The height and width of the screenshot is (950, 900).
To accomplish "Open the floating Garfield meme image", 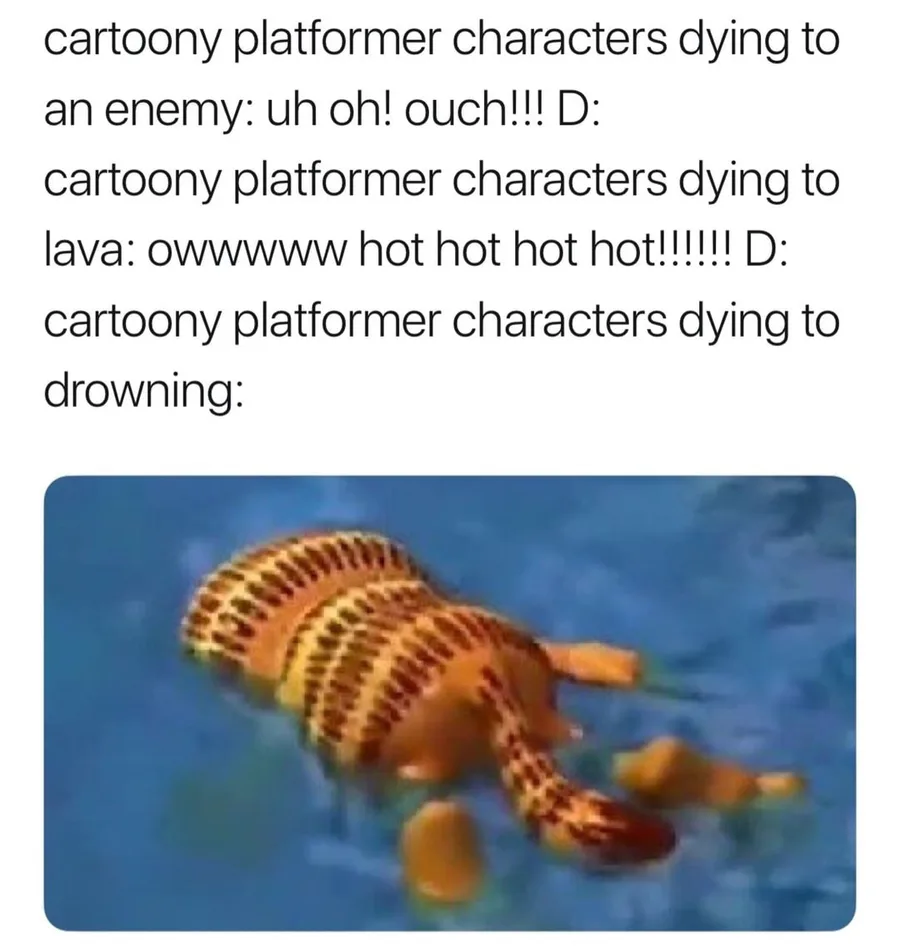I will (x=450, y=703).
